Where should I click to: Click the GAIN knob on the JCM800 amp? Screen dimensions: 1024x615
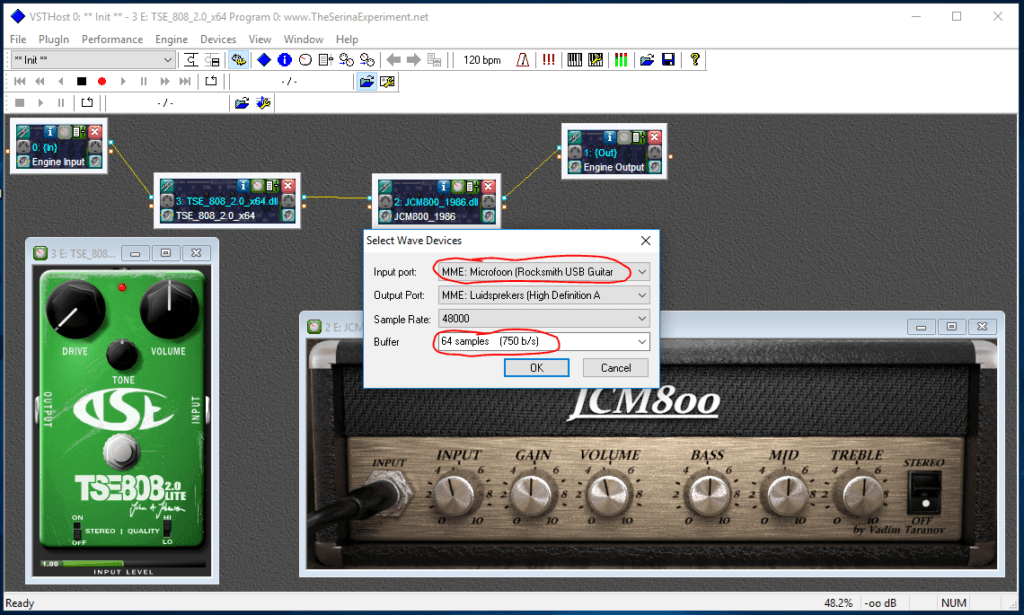(x=532, y=494)
